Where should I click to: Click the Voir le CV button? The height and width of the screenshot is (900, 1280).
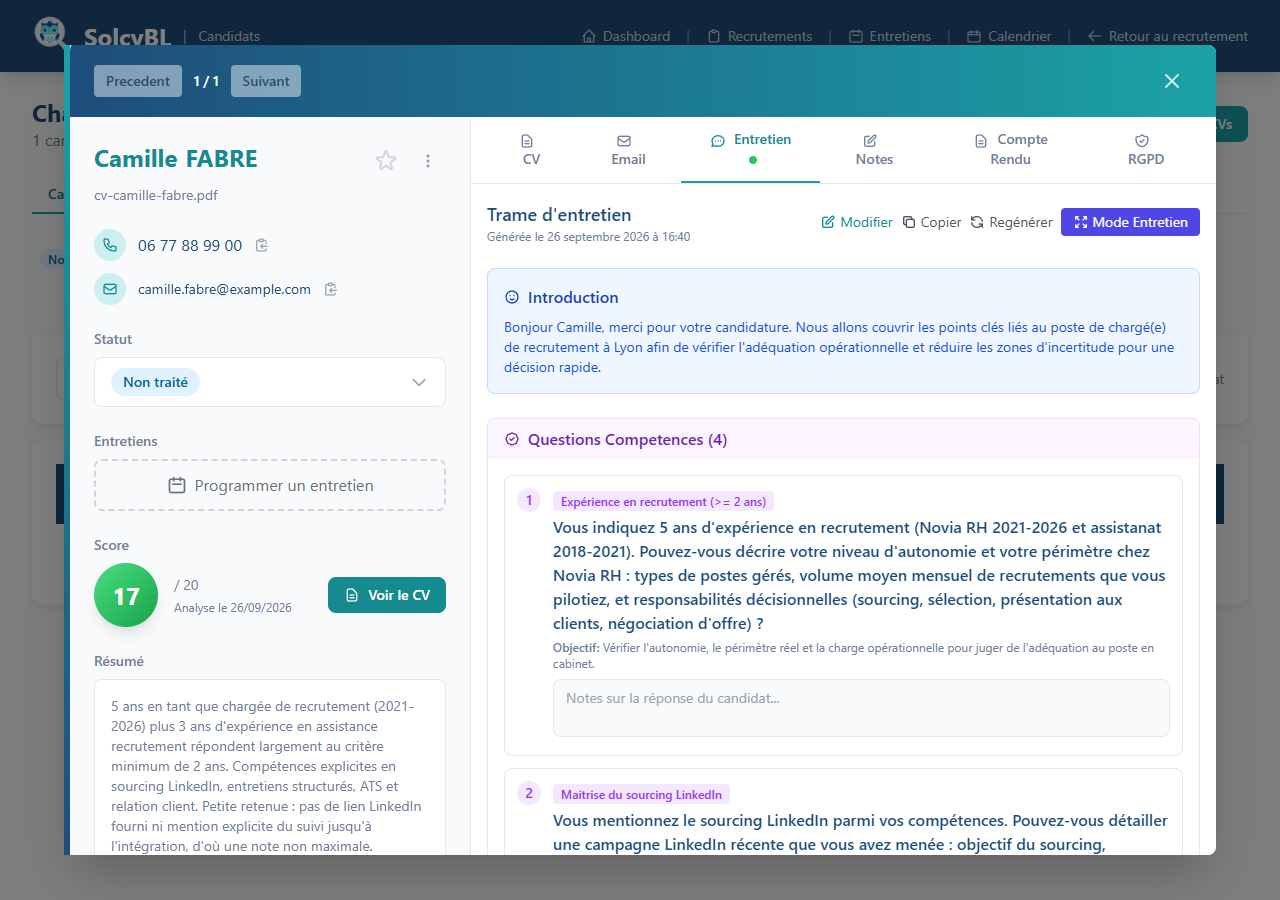pyautogui.click(x=387, y=595)
